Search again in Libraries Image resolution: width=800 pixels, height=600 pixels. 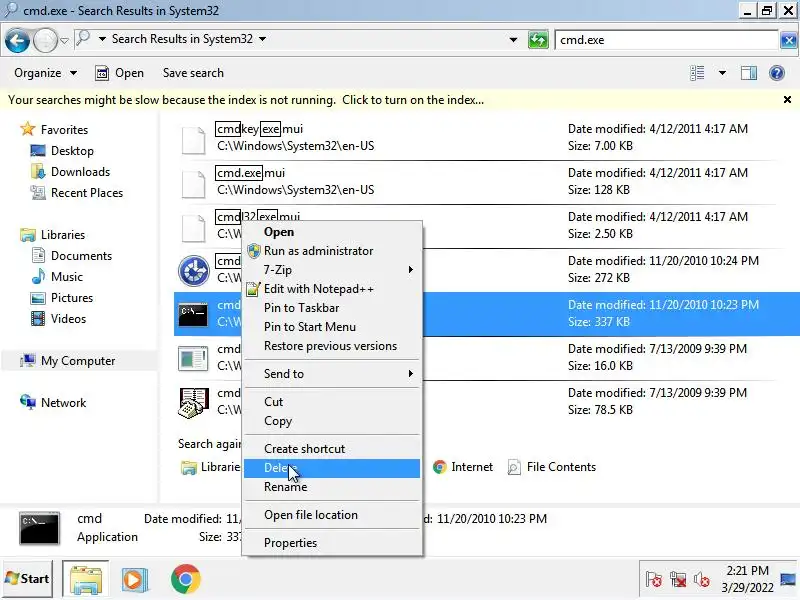[x=210, y=467]
